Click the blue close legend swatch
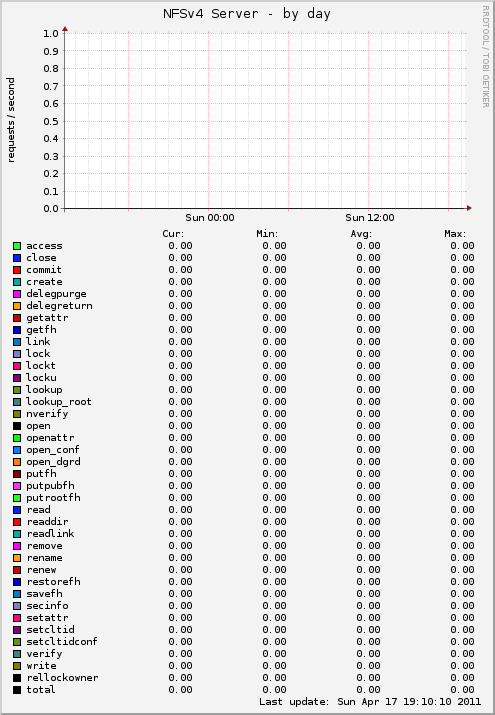 (x=17, y=258)
